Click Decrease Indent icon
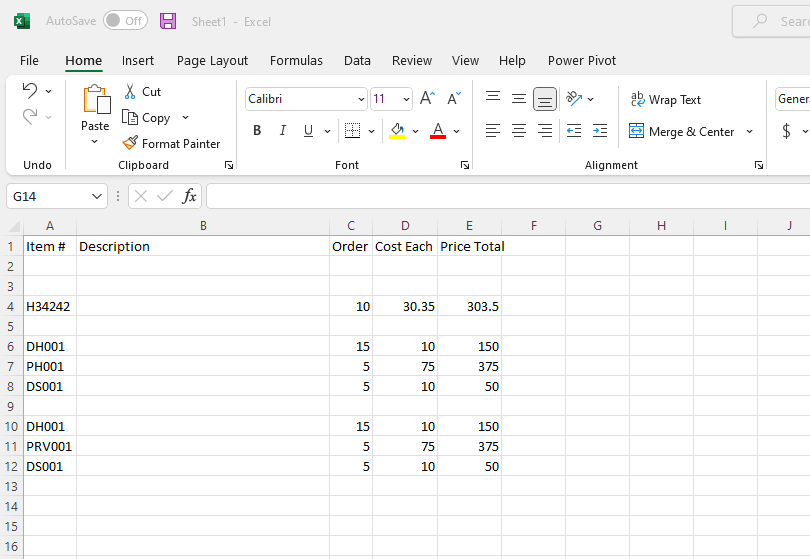 (x=574, y=131)
